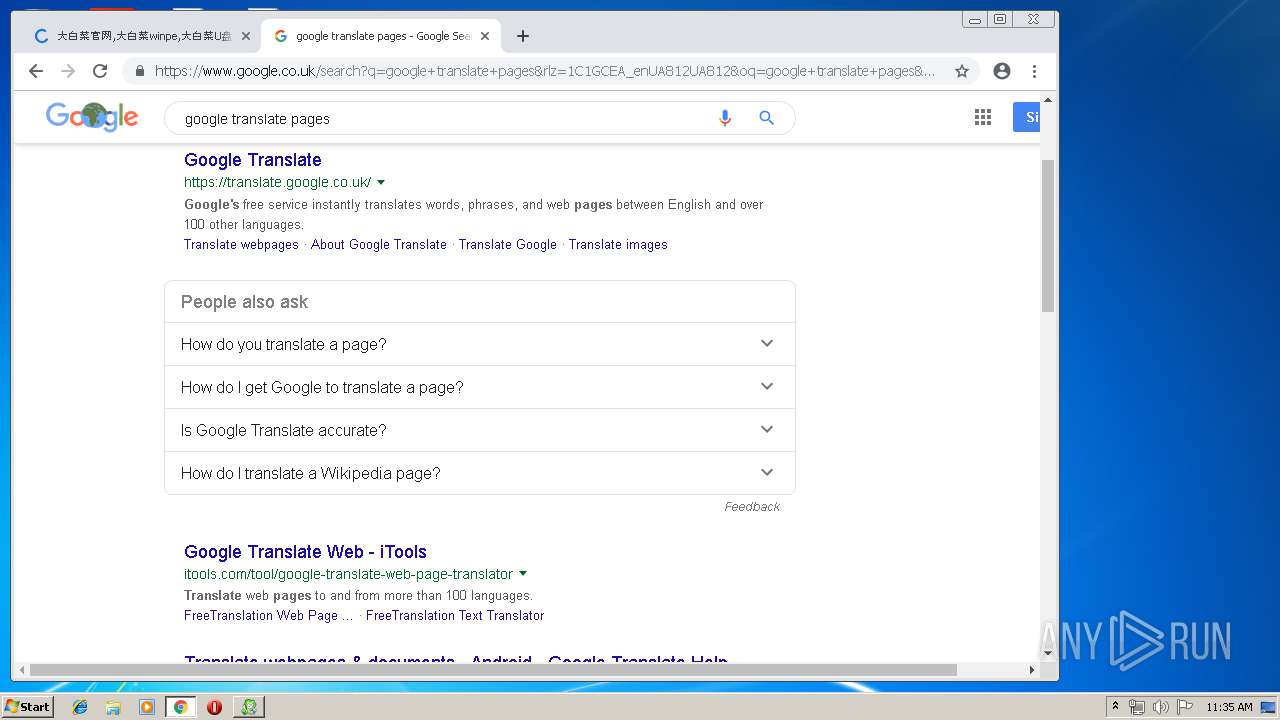Click the volume speaker tray icon
The height and width of the screenshot is (720, 1280).
point(1161,707)
